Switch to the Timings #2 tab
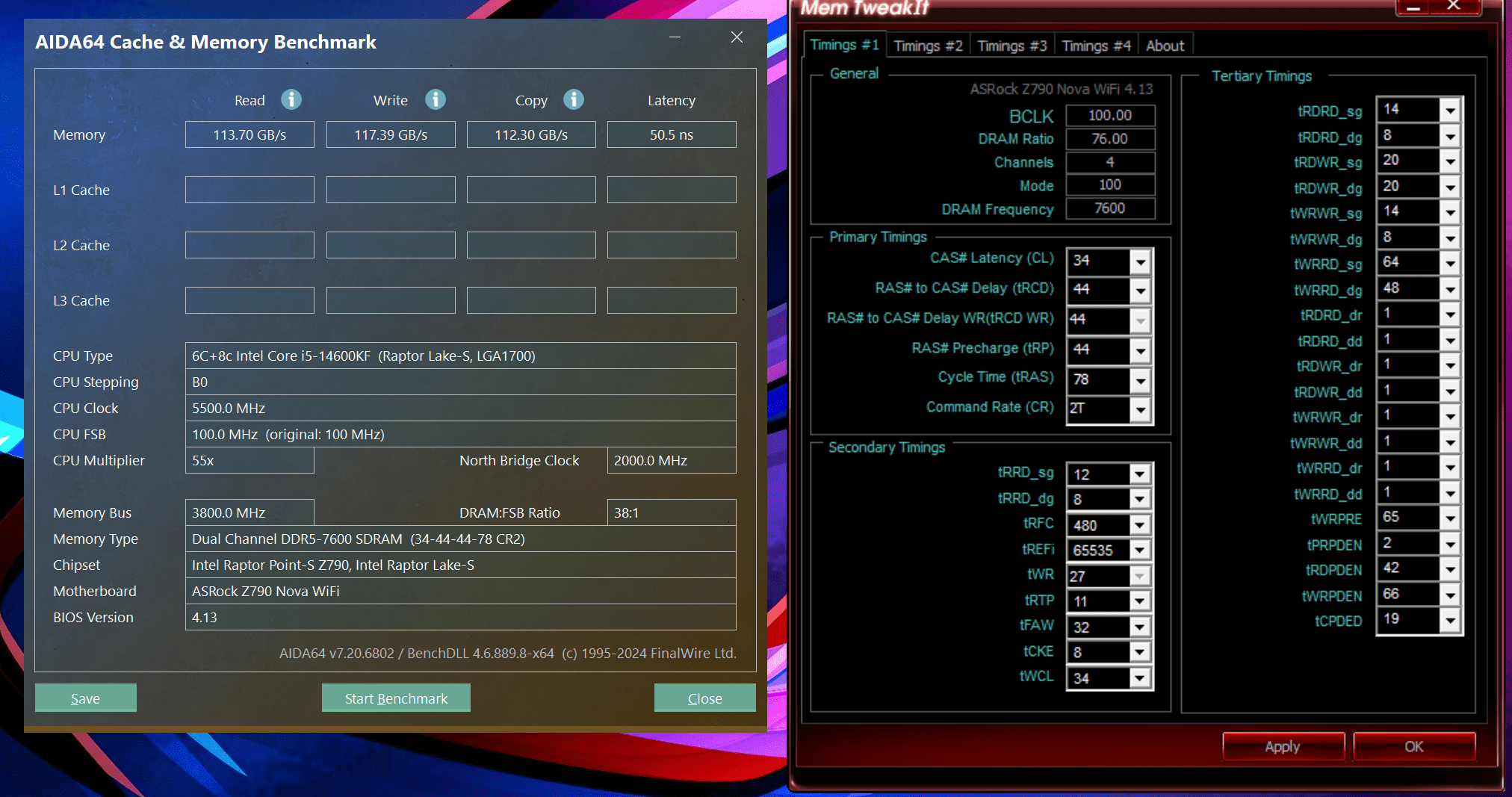 pos(928,46)
